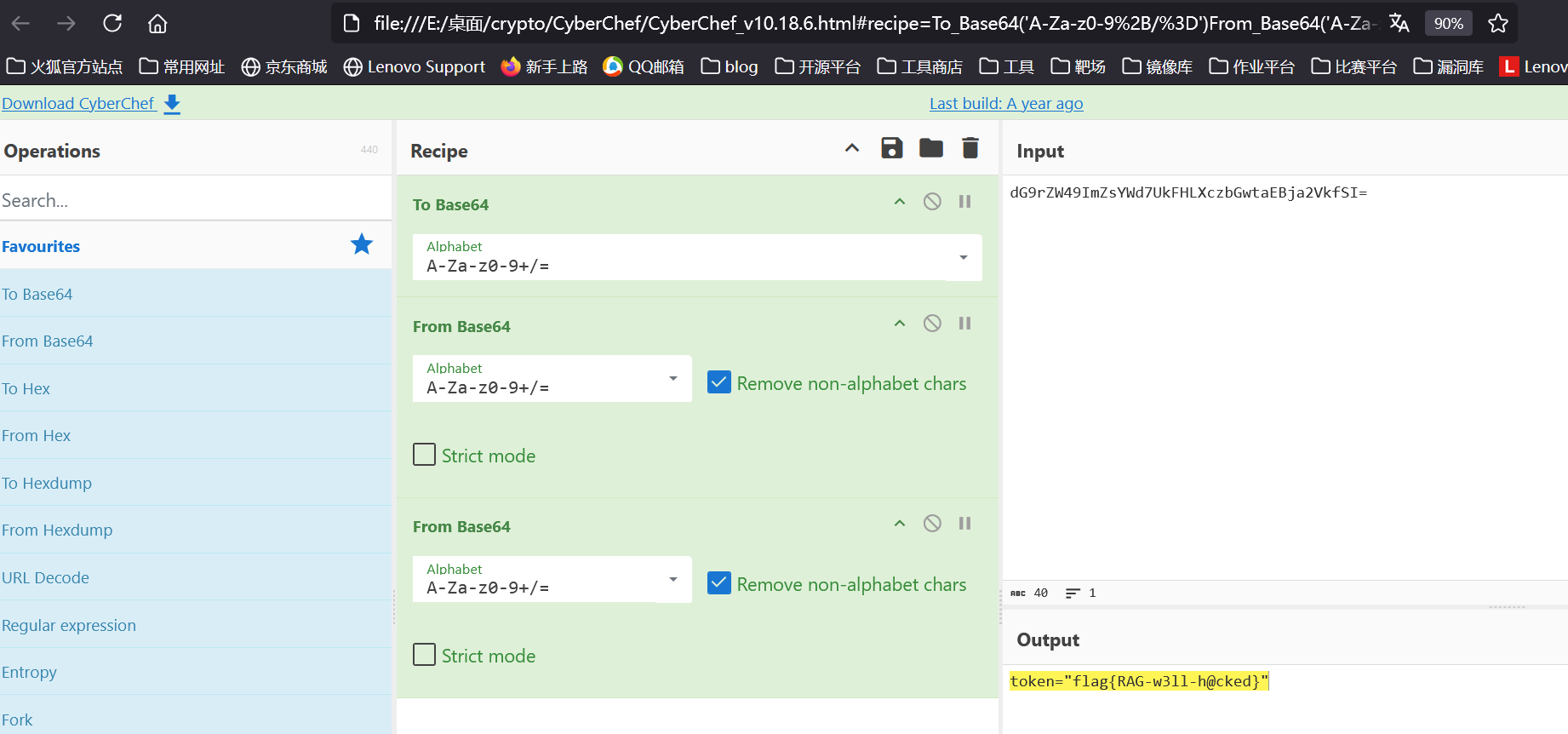Open the To Base64 Alphabet dropdown
Viewport: 1568px width, 734px height.
(963, 257)
